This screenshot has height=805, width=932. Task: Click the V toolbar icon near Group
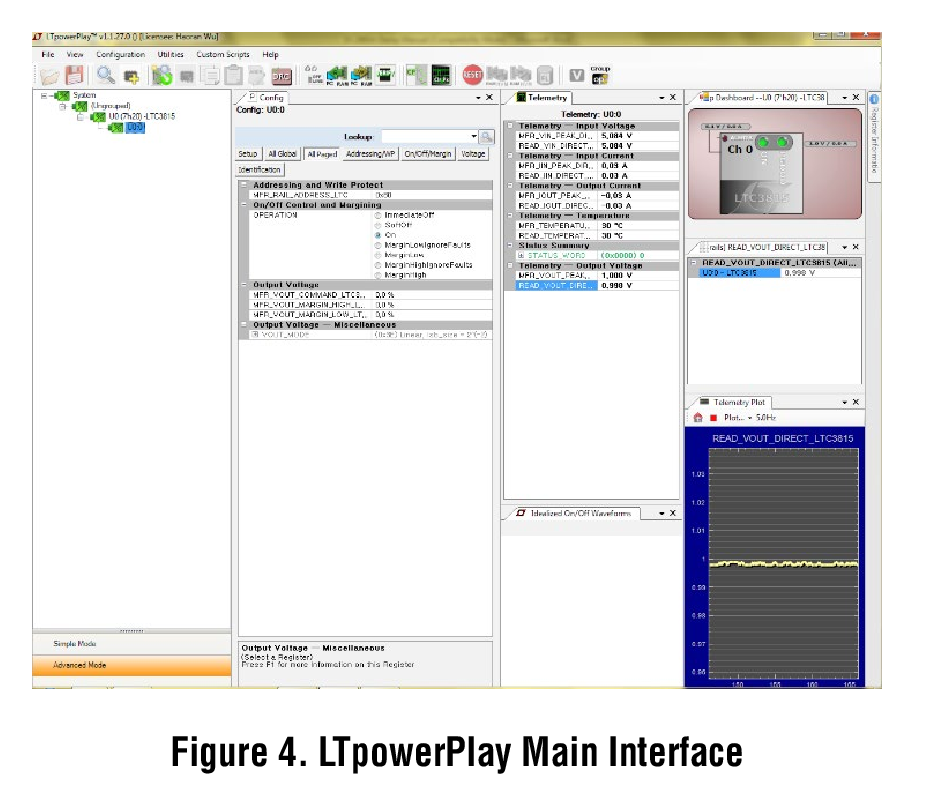pyautogui.click(x=577, y=74)
